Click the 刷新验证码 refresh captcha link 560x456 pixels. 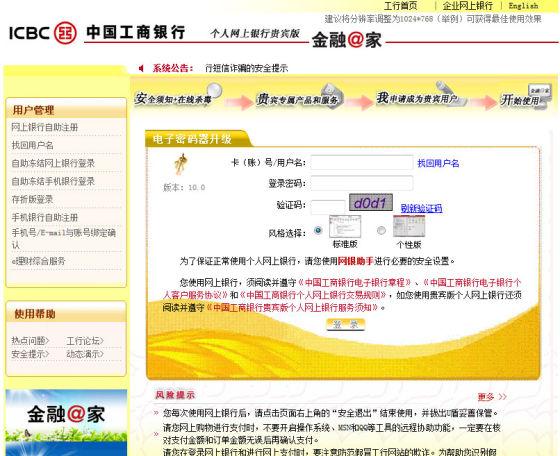pyautogui.click(x=421, y=208)
